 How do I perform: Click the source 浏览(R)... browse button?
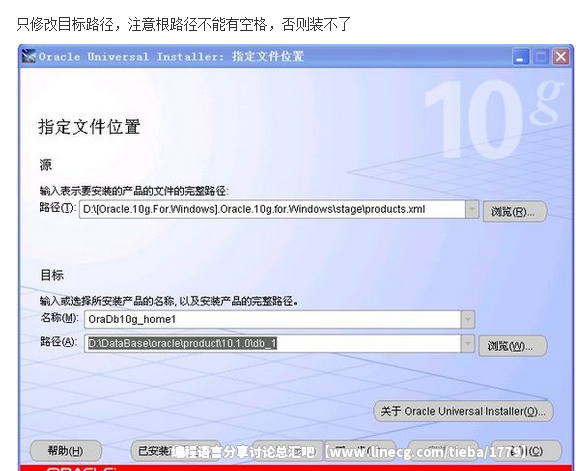tap(515, 212)
